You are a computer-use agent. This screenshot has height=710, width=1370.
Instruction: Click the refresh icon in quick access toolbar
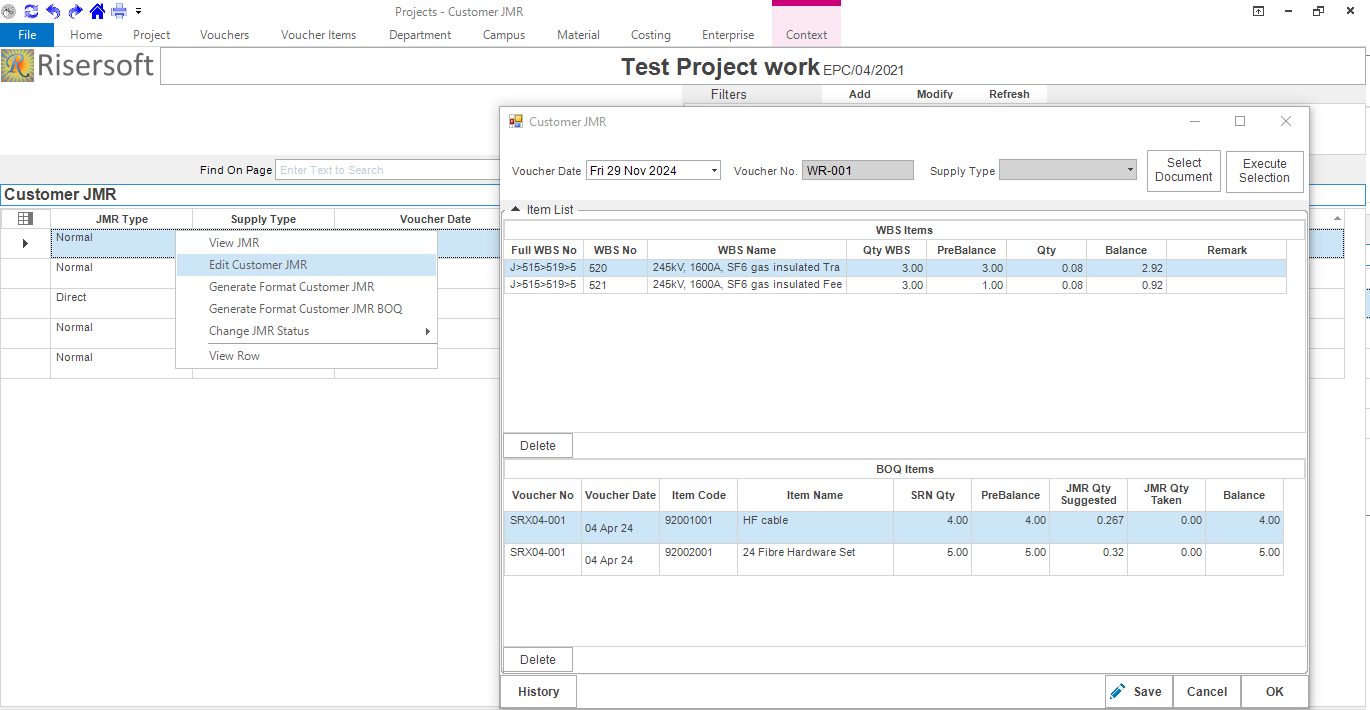click(31, 11)
